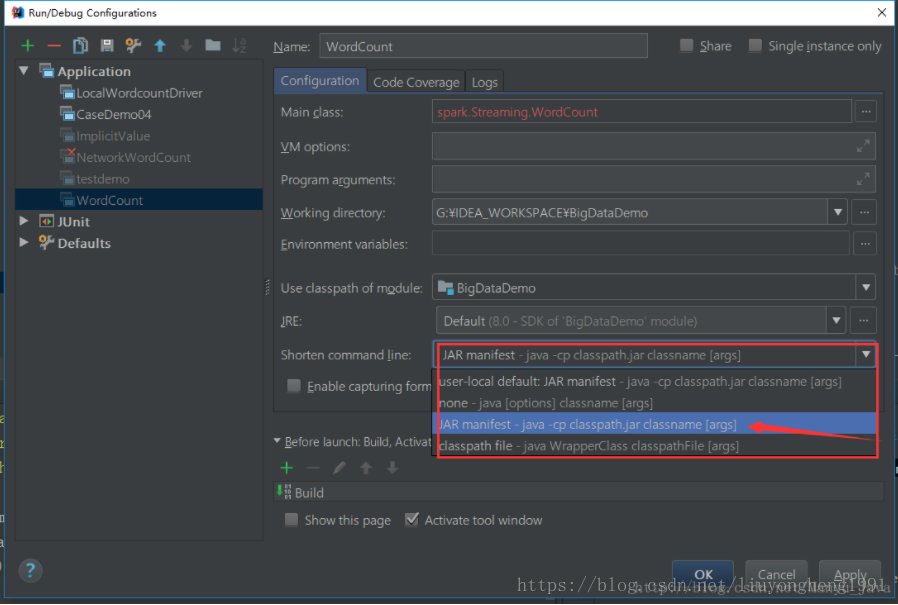
Task: Enable Single instance only checkbox
Action: pyautogui.click(x=755, y=45)
